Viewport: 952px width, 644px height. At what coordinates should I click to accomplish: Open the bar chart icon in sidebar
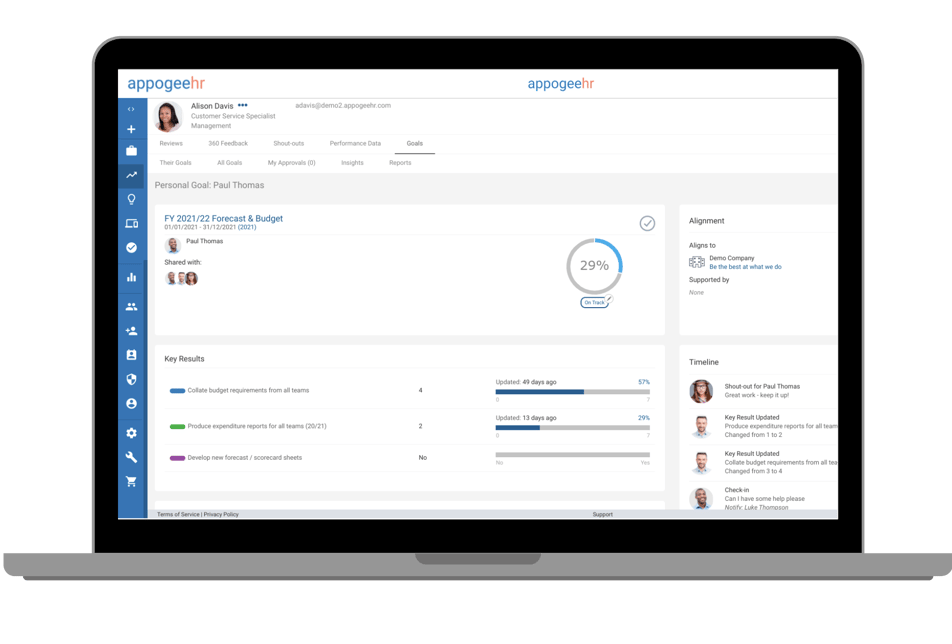point(131,277)
